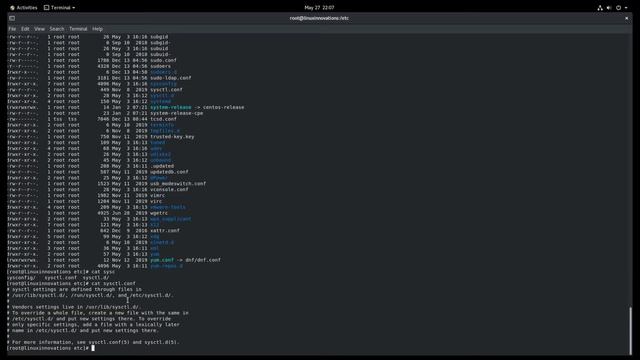This screenshot has height=360, width=640.
Task: Open the Search menu
Action: click(57, 29)
